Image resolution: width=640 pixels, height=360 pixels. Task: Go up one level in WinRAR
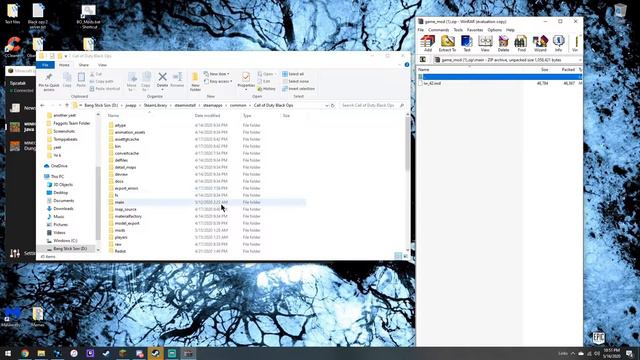pos(423,60)
